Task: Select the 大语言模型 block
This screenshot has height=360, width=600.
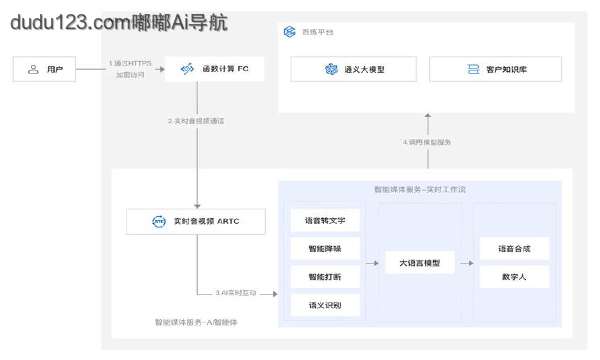Action: tap(420, 263)
